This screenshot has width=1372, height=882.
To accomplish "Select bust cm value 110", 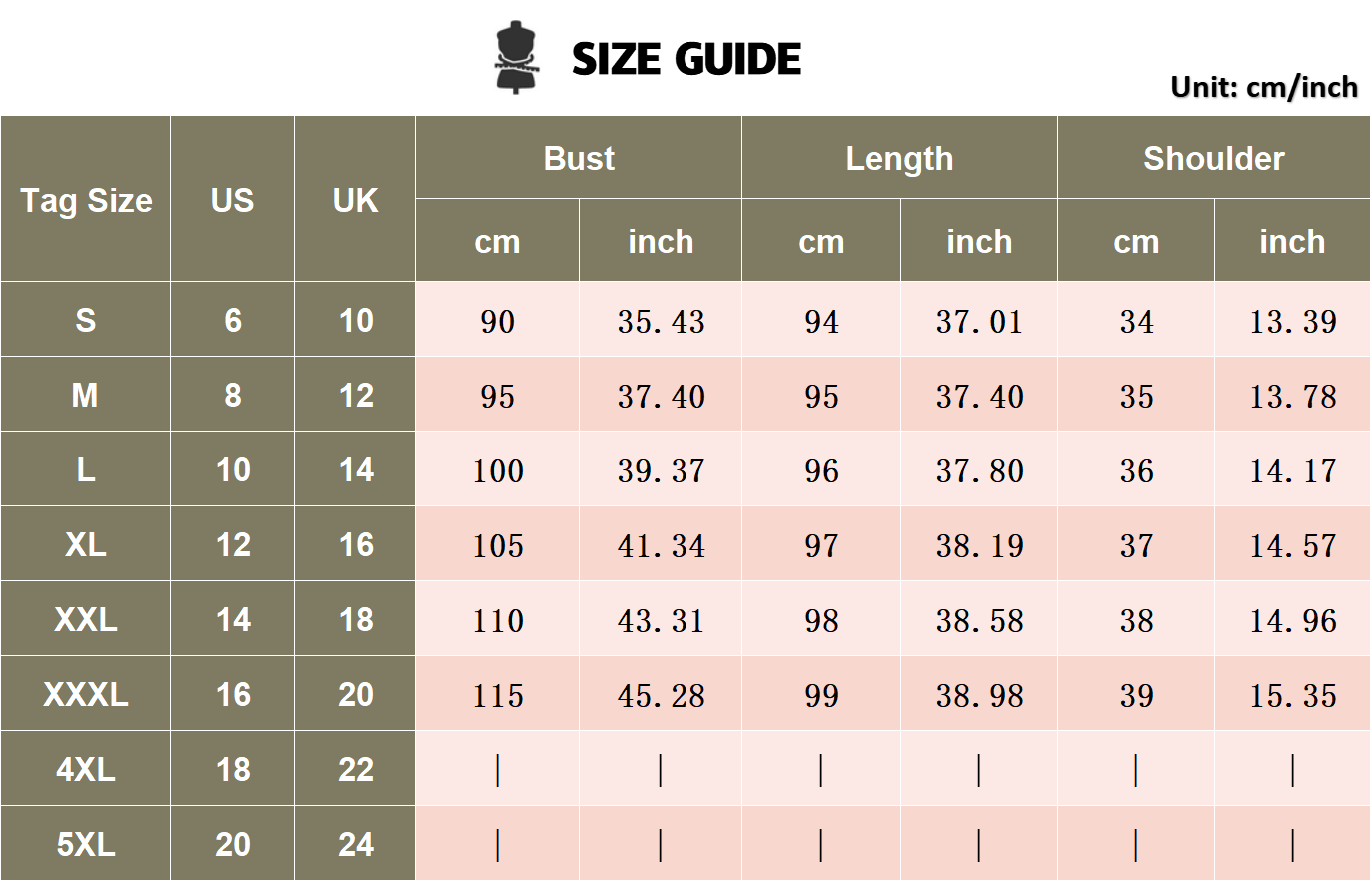I will click(498, 620).
